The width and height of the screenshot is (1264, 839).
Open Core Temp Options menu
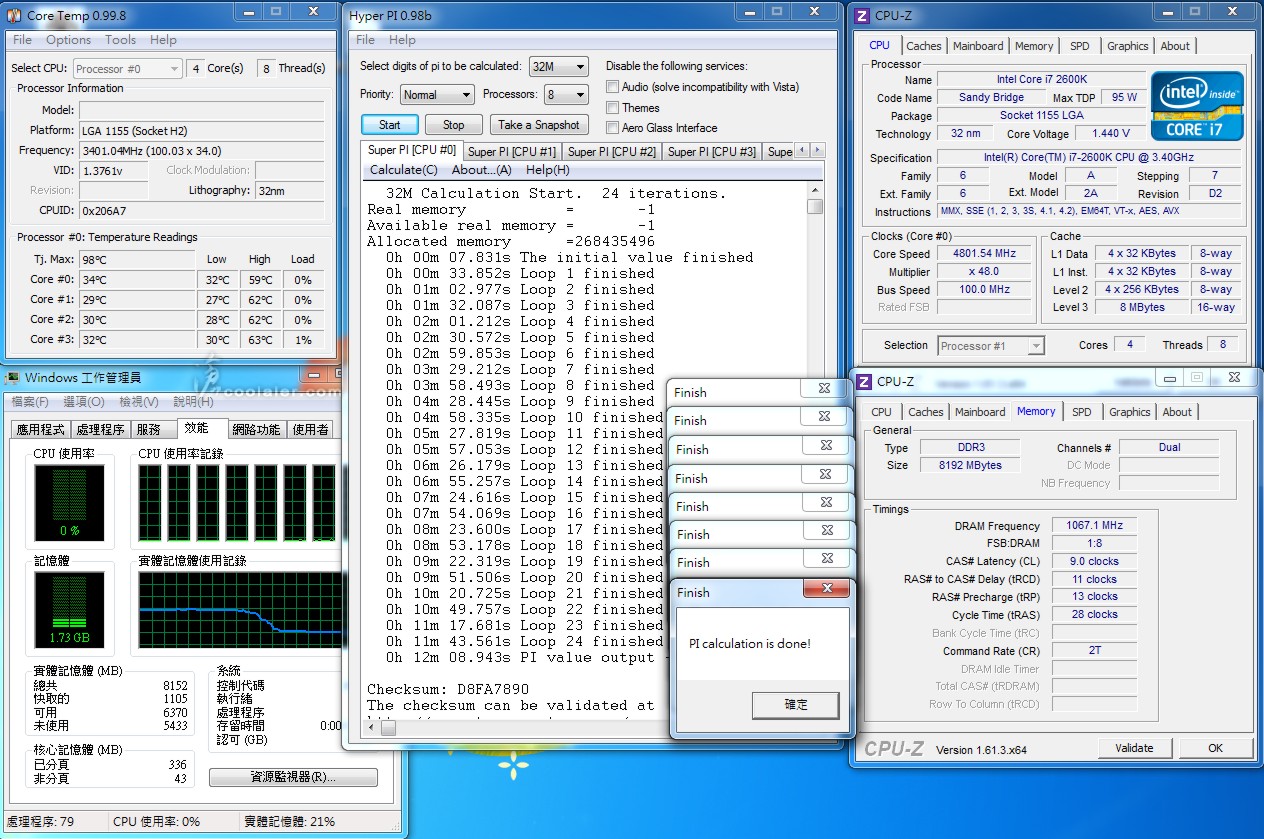pos(68,40)
